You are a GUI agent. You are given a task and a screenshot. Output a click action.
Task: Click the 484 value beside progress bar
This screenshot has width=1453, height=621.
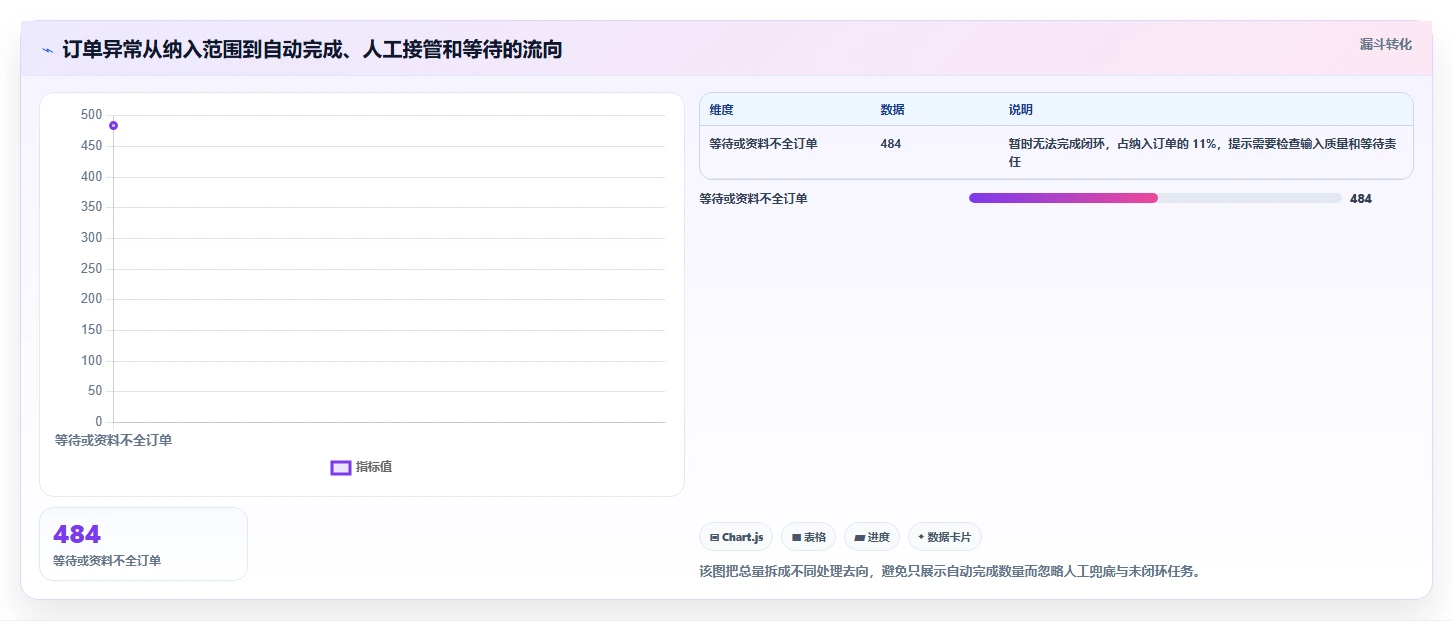tap(1361, 199)
